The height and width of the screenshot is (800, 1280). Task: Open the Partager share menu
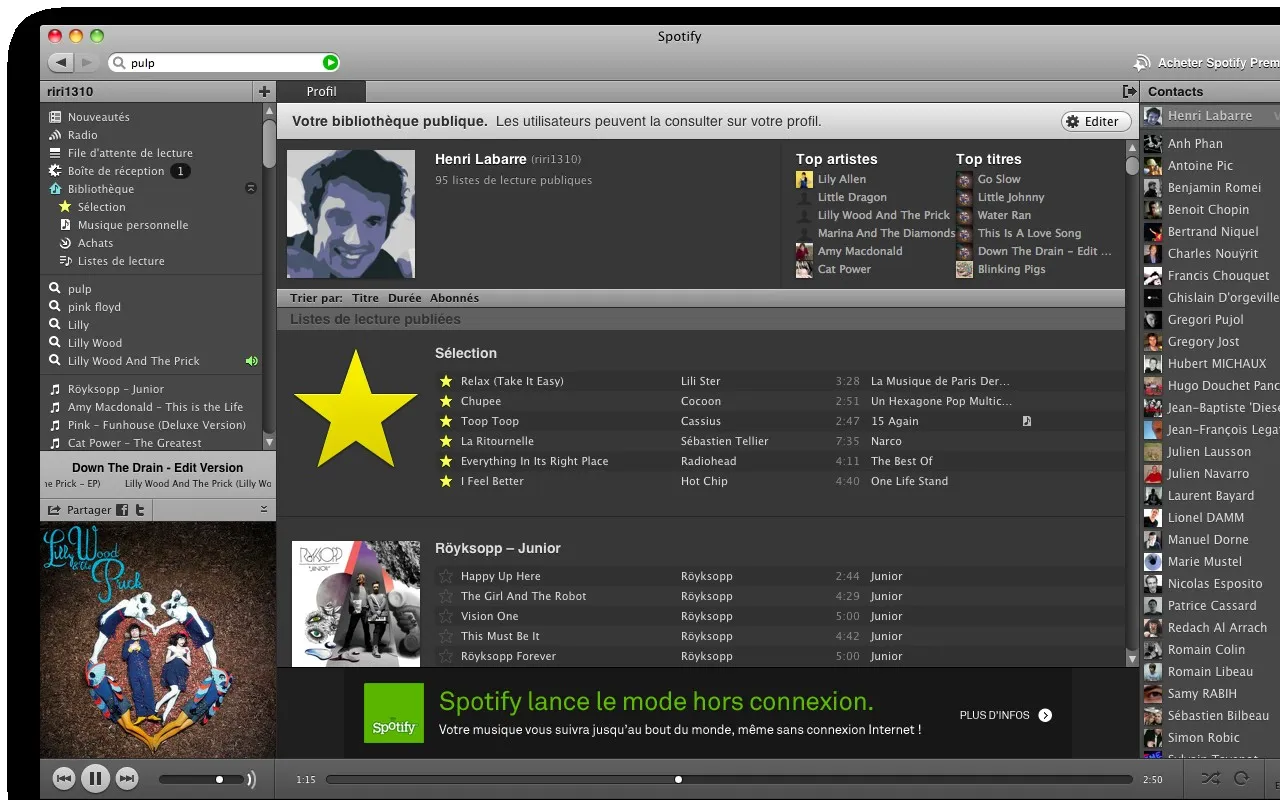coord(80,510)
